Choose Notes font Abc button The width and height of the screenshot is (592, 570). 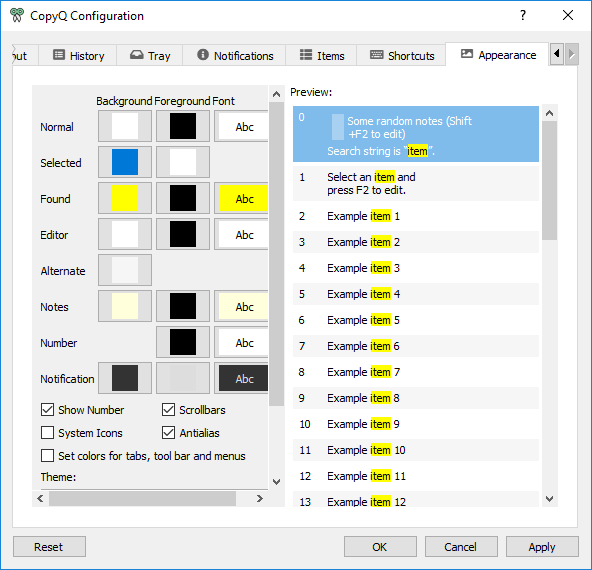click(241, 307)
